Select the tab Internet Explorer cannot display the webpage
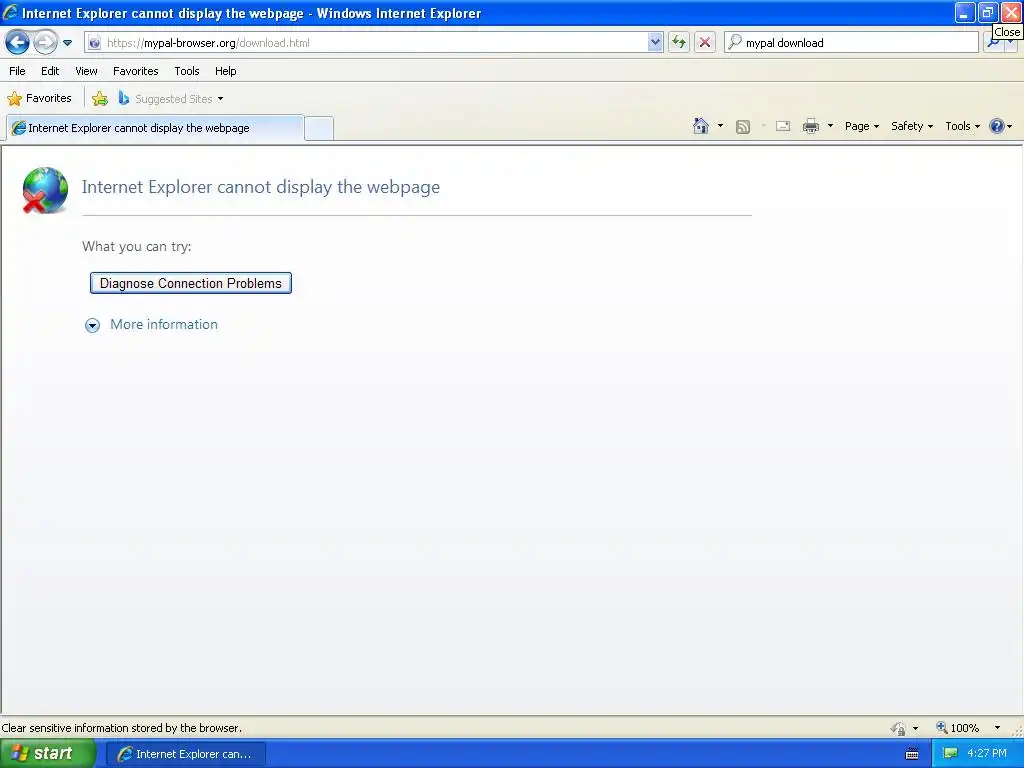This screenshot has width=1024, height=768. click(x=155, y=128)
